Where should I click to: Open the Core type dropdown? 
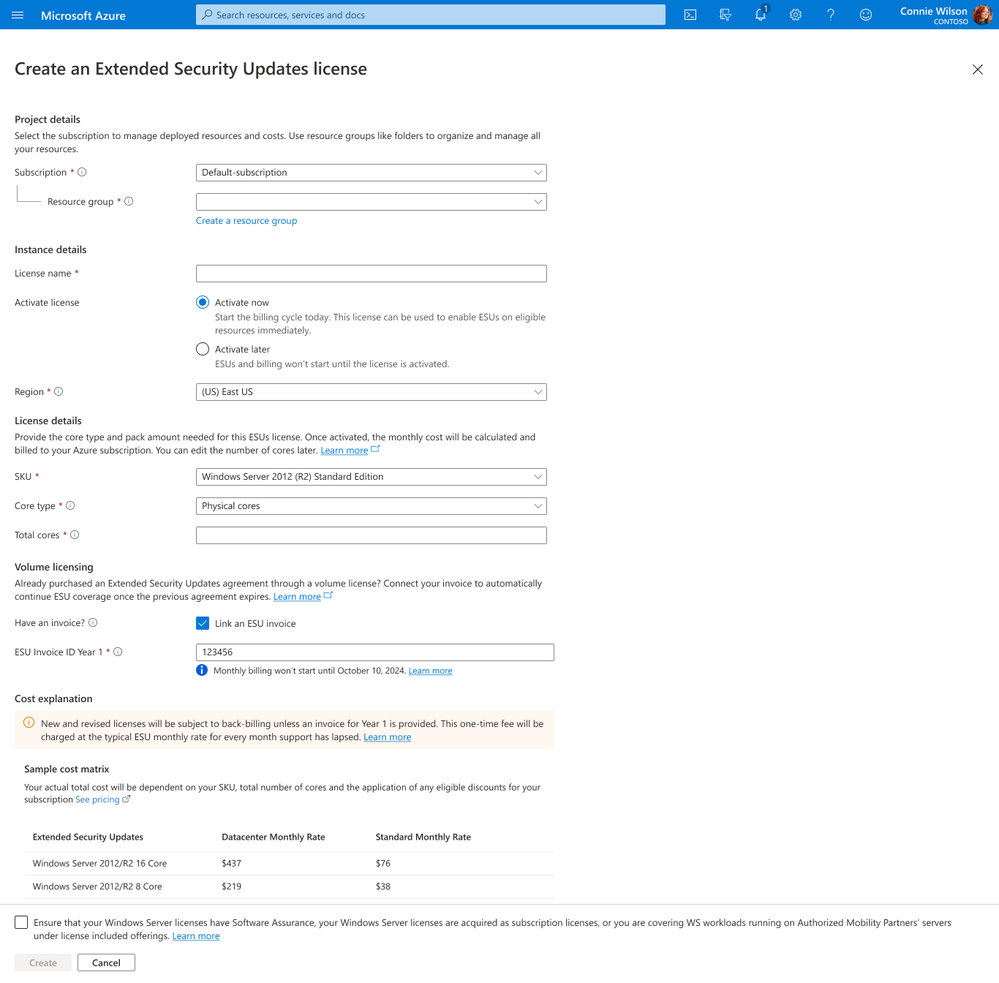pyautogui.click(x=371, y=506)
